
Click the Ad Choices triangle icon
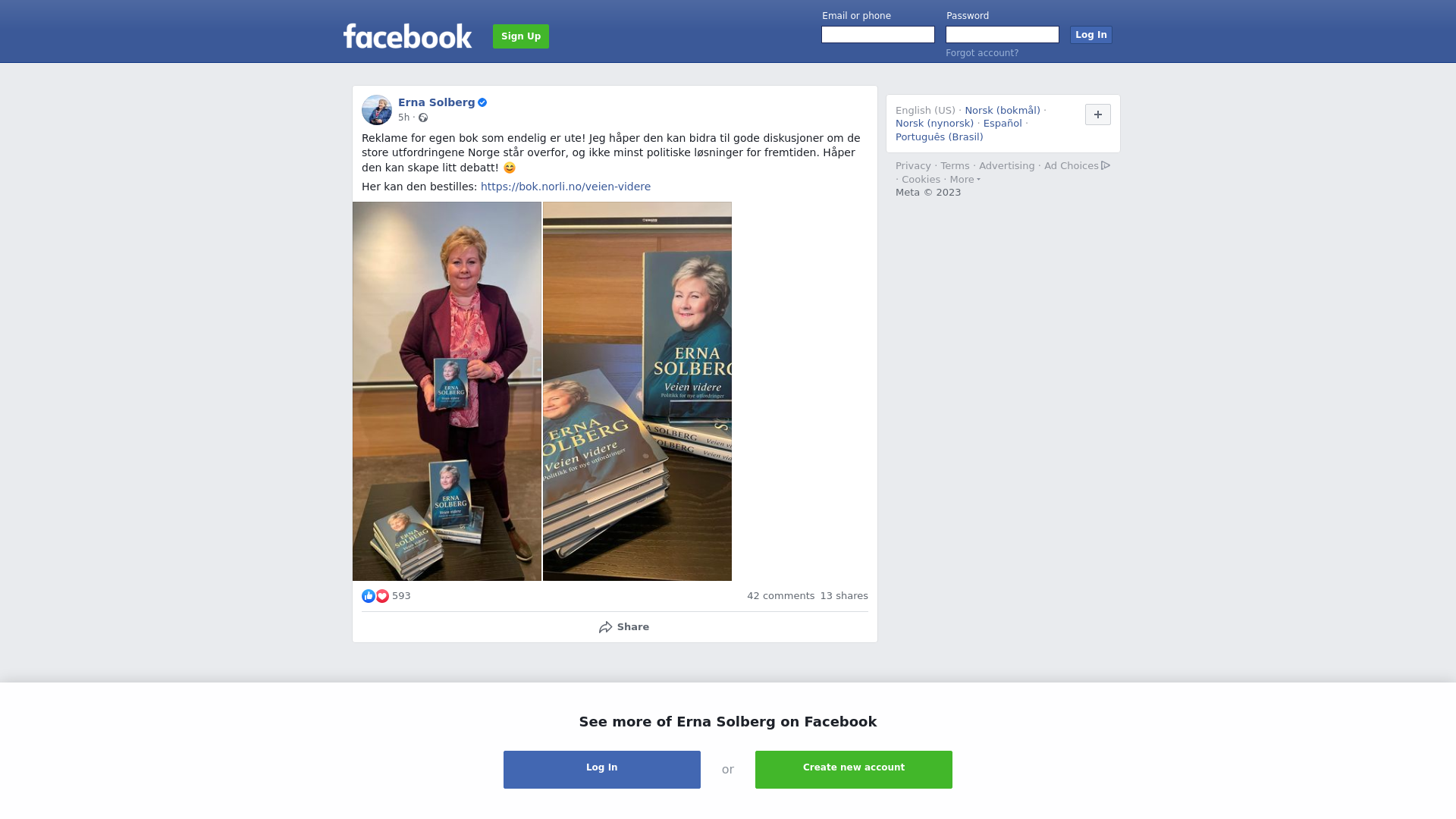tap(1106, 165)
